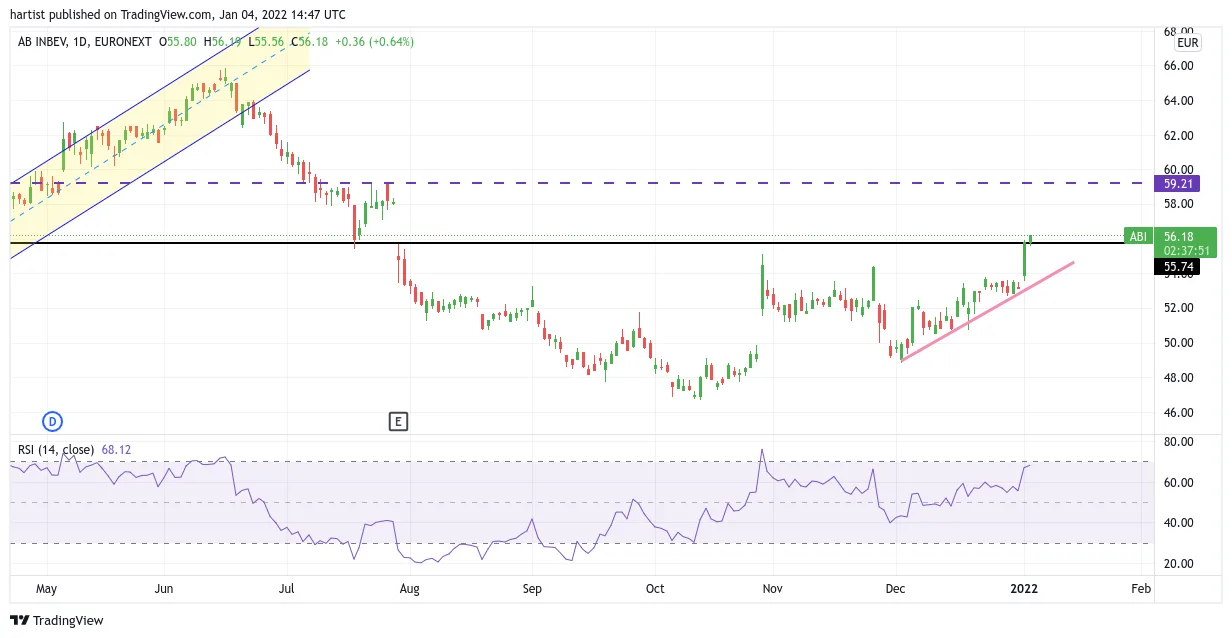Open the EUR currency selector
Screen dimensions: 1232x638
tap(1187, 43)
